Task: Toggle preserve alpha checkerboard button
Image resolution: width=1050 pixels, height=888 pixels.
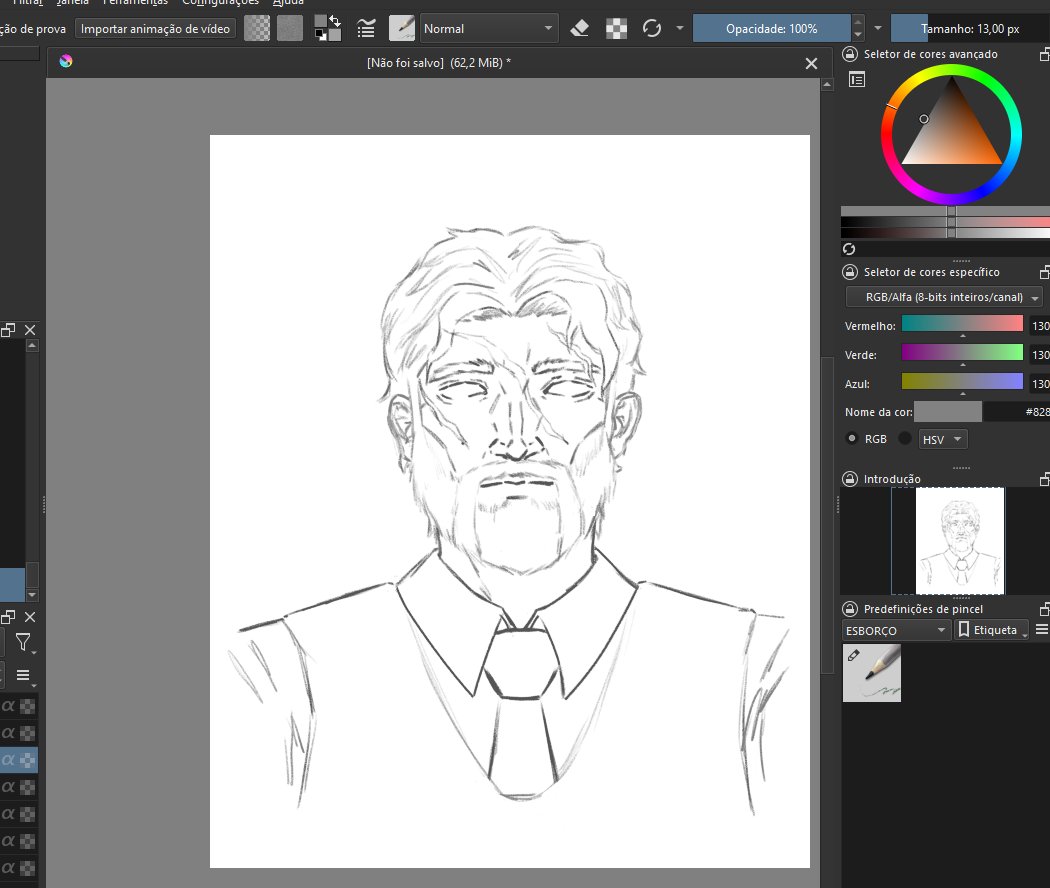Action: tap(616, 29)
